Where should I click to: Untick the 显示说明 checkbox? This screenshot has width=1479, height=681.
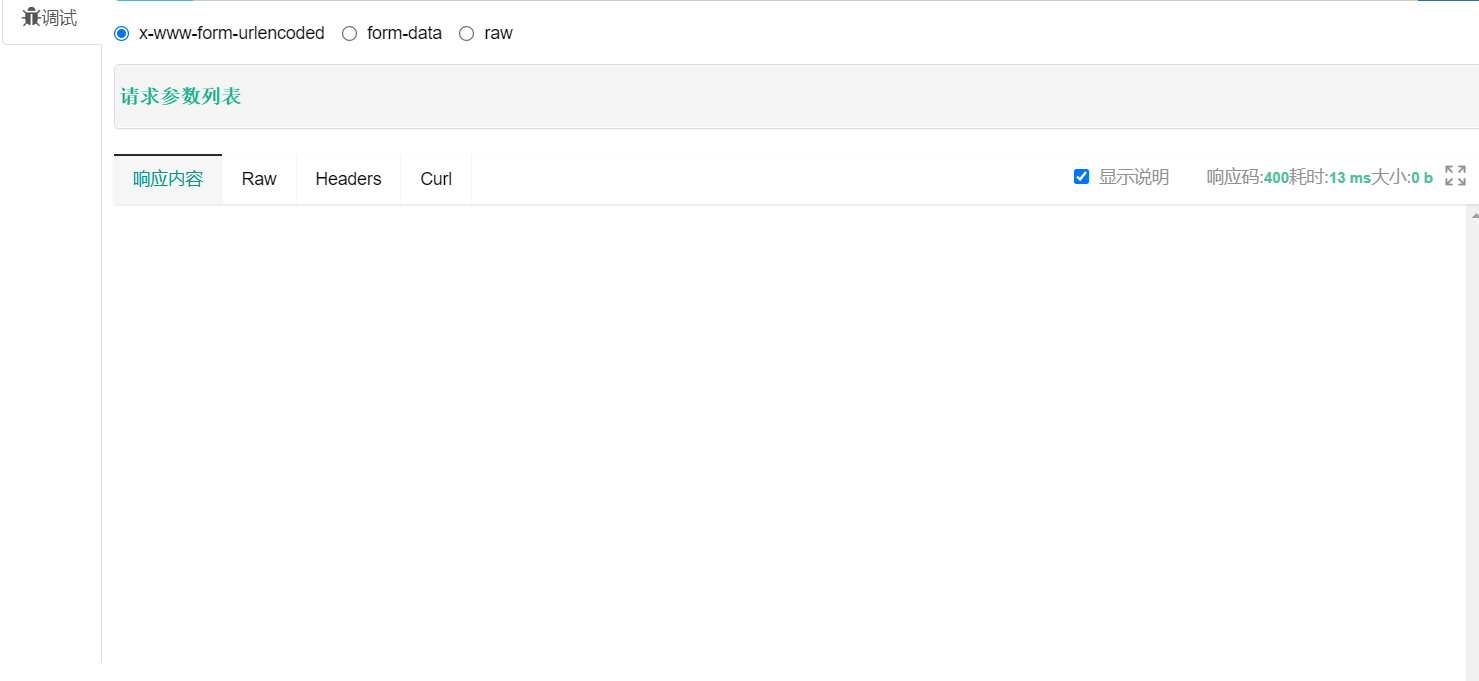pyautogui.click(x=1081, y=177)
